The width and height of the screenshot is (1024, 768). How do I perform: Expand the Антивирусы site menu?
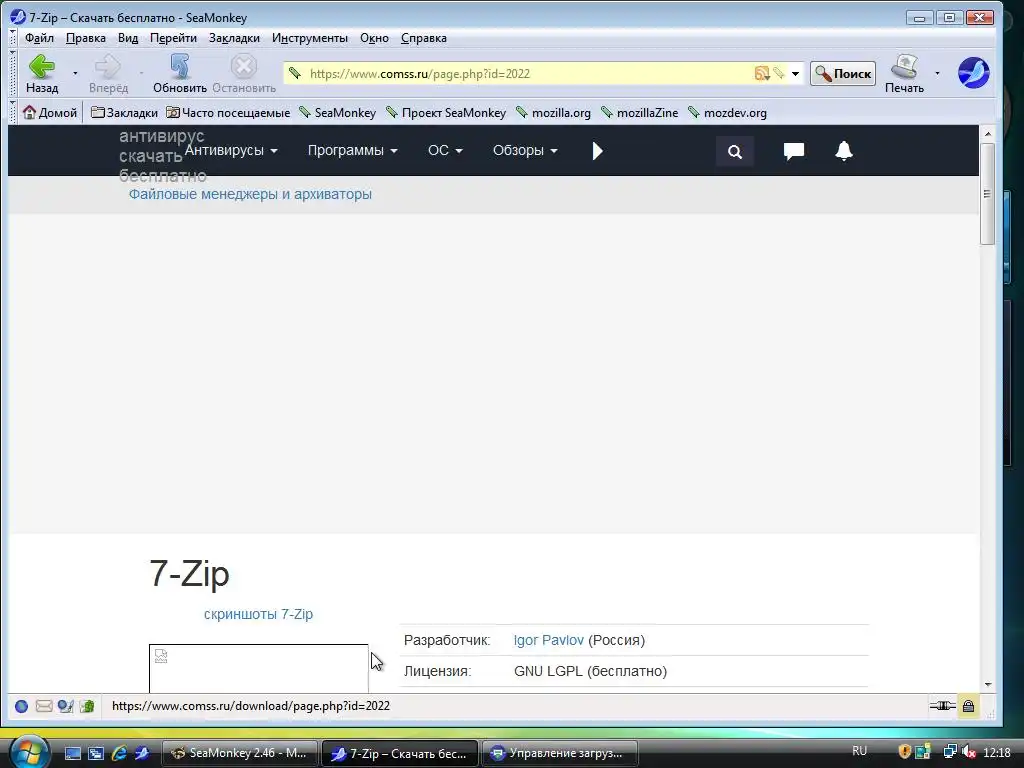231,150
